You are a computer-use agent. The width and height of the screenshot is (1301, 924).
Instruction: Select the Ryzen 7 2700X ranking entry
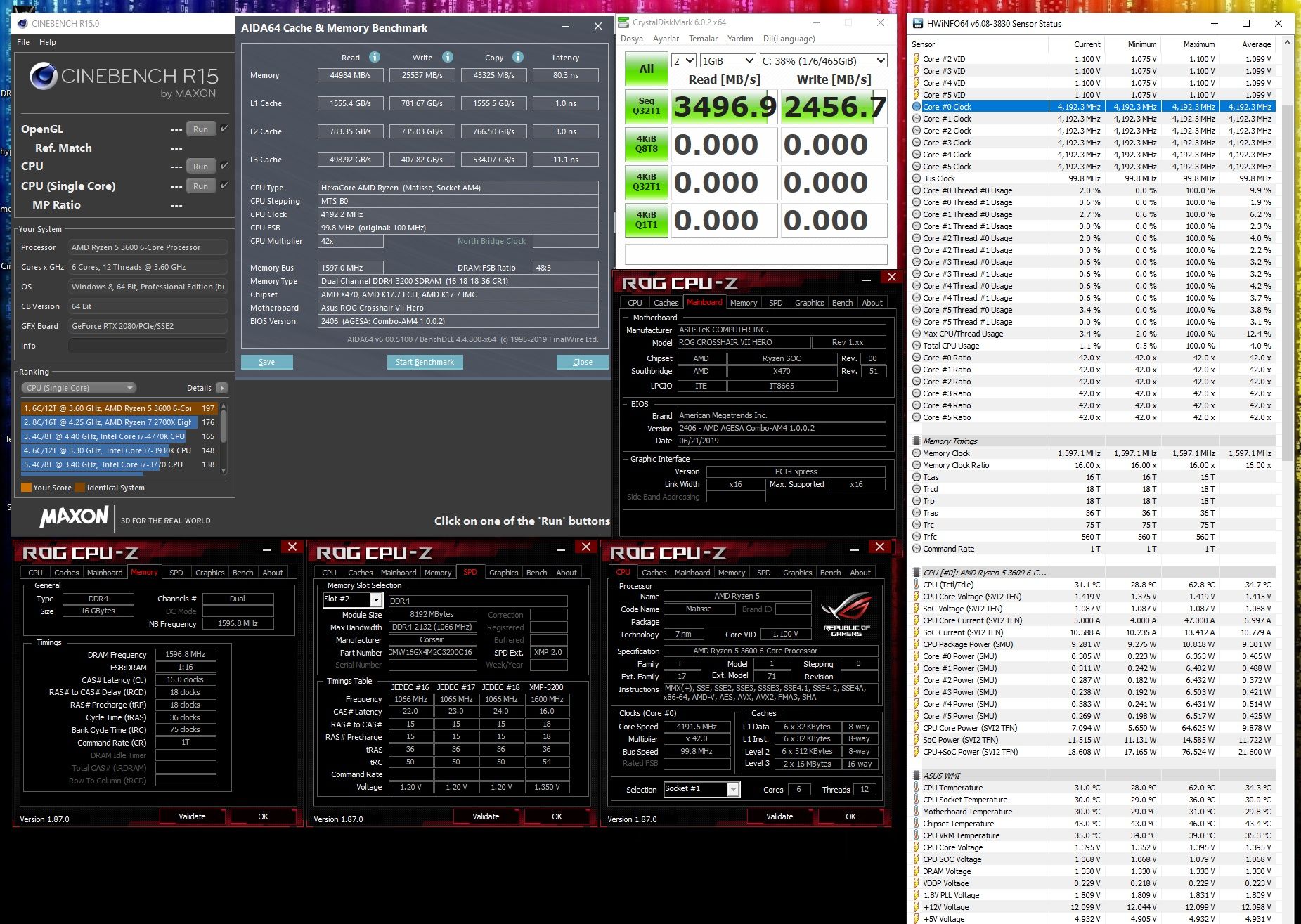119,422
